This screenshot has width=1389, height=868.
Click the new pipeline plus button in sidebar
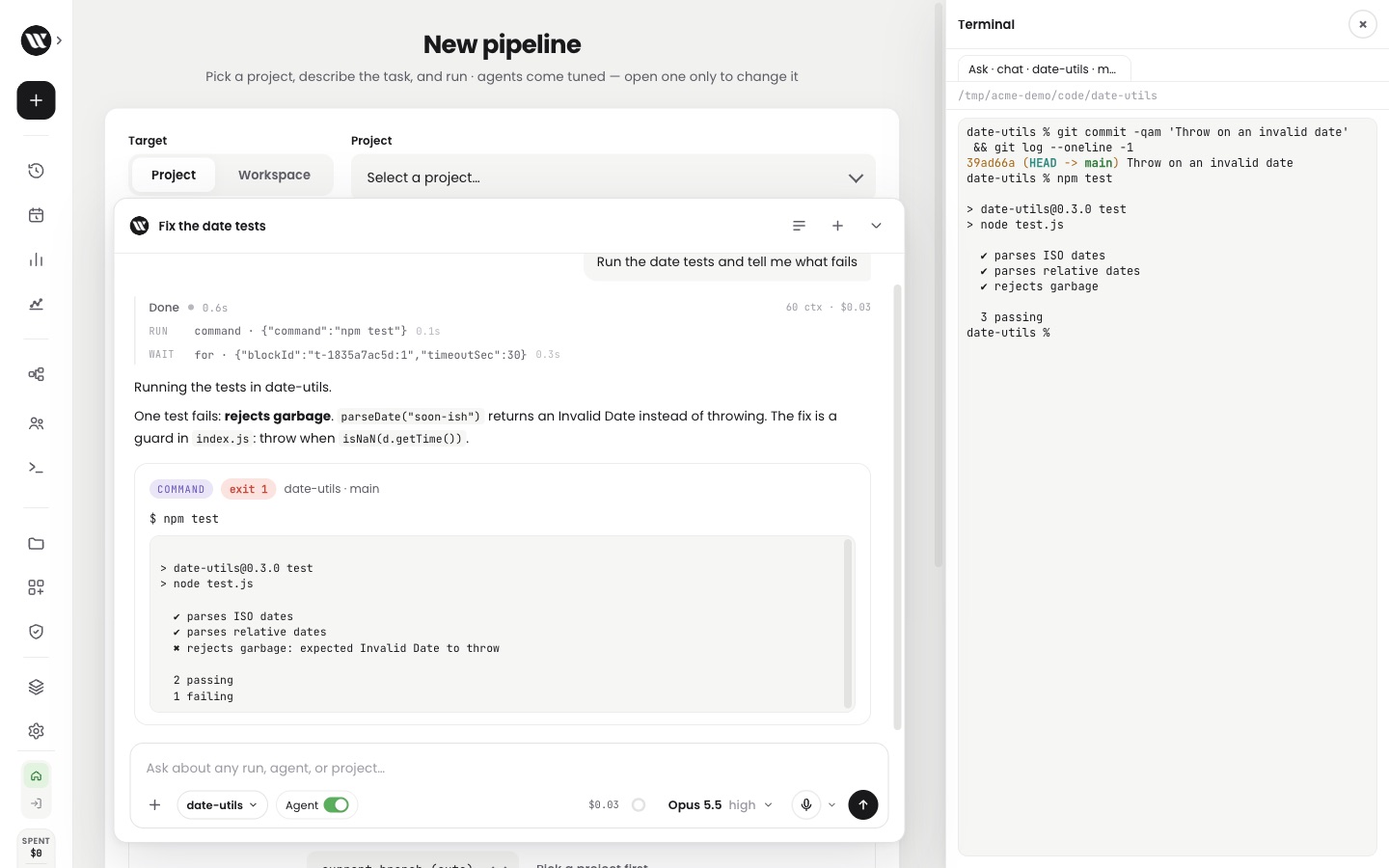[x=36, y=100]
